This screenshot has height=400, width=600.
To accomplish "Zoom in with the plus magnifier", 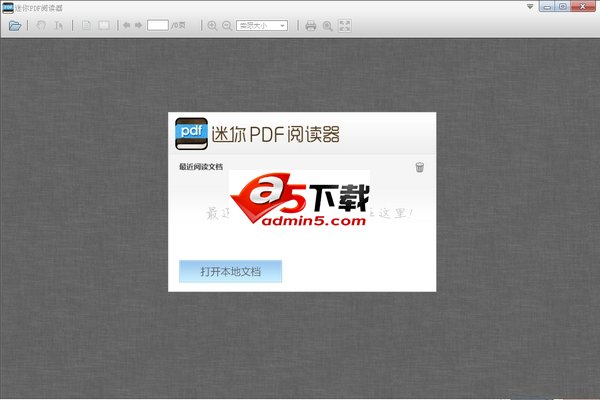I will [x=212, y=26].
